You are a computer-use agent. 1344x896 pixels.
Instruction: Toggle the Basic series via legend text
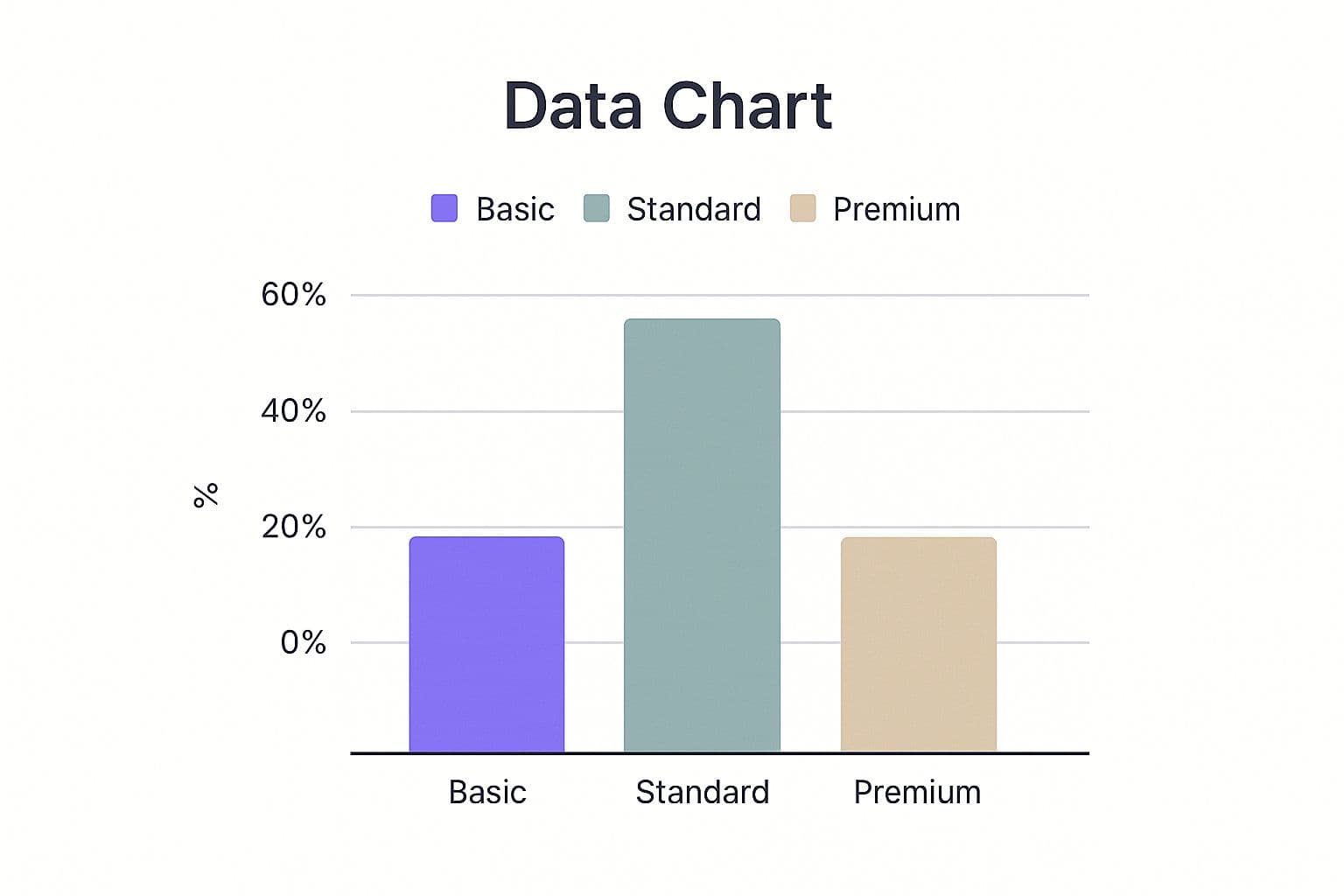(514, 209)
